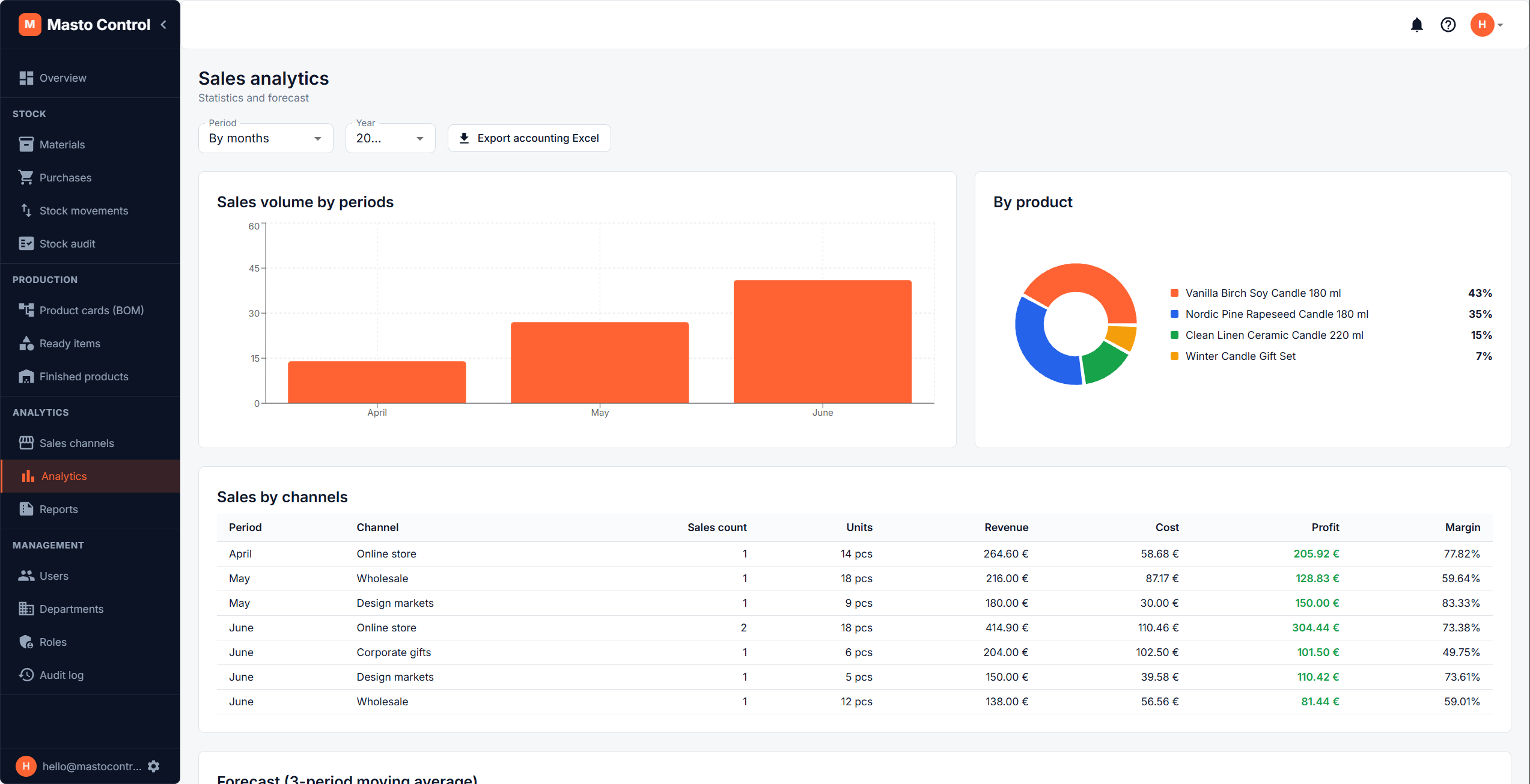The height and width of the screenshot is (784, 1530).
Task: Click the Winter Candle Gift Set legend label
Action: tap(1240, 356)
